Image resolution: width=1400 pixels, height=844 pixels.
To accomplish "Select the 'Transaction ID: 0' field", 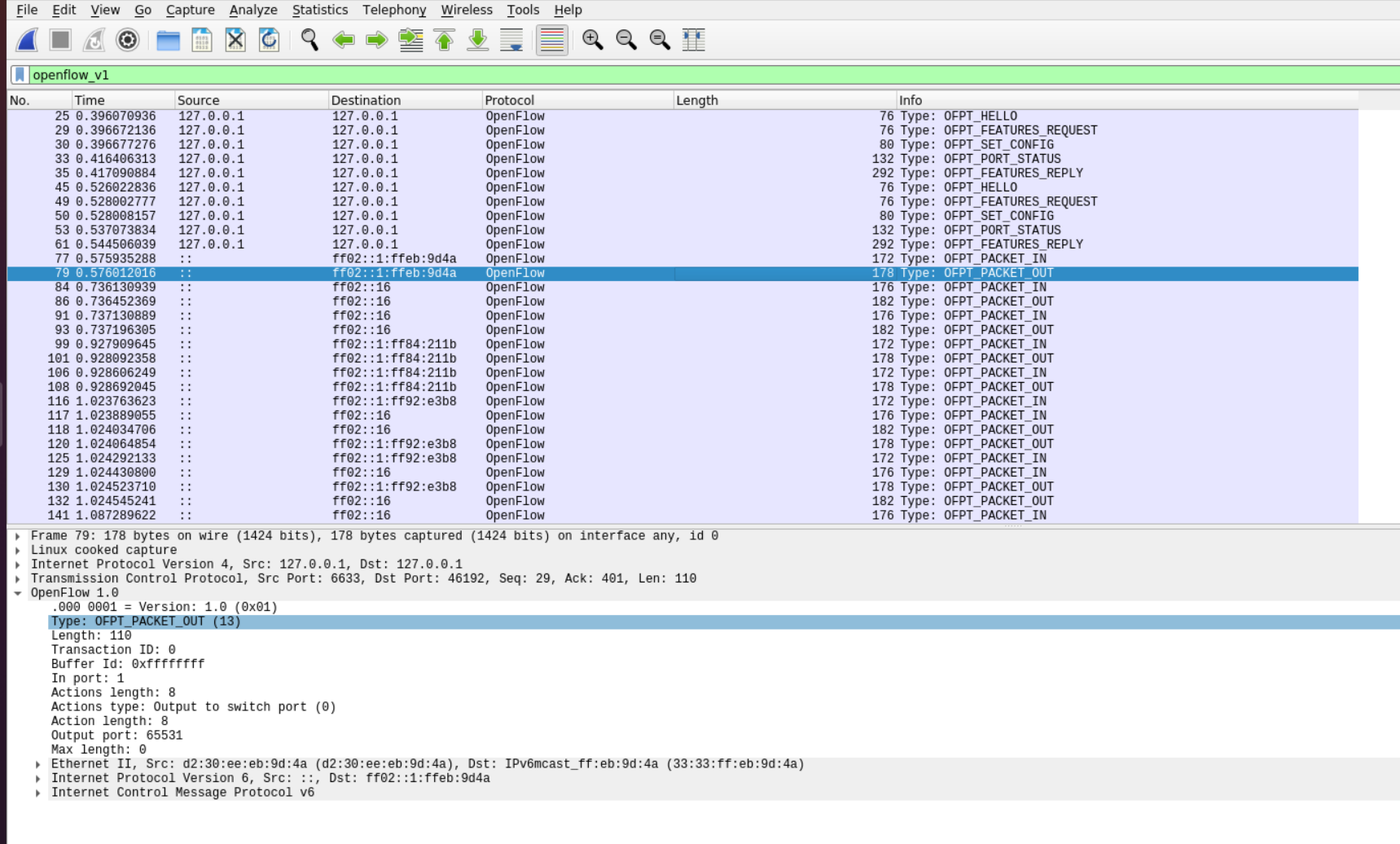I will (723, 650).
